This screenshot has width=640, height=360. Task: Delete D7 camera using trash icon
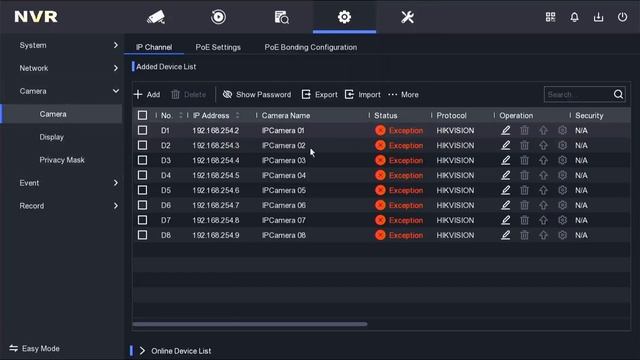(x=524, y=220)
